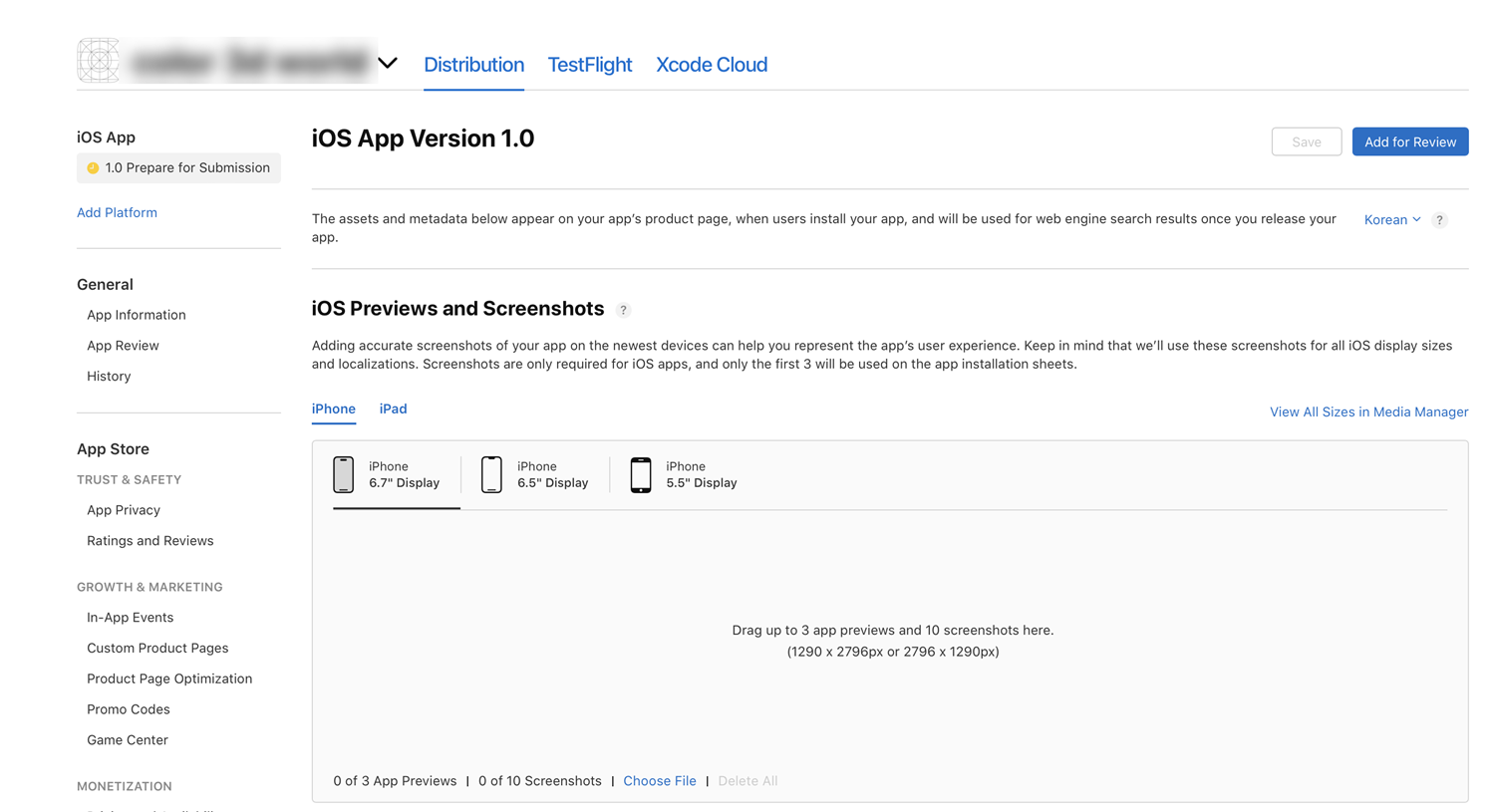Screen dimensions: 1494x812
Task: Click the TRUST & SAFETY label
Action: 130,480
